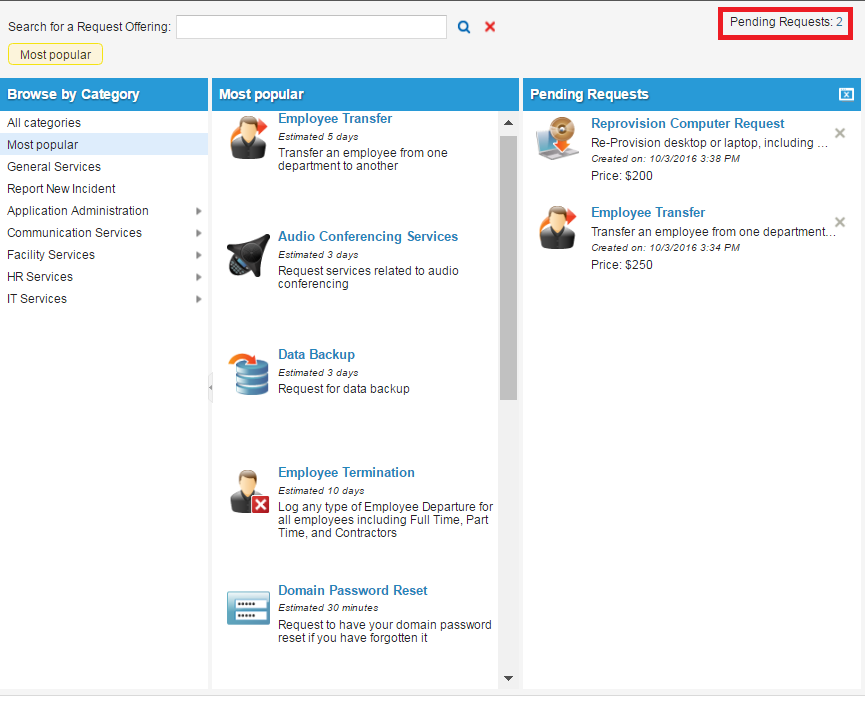This screenshot has height=702, width=865.
Task: Click the search magnifier icon
Action: click(464, 27)
